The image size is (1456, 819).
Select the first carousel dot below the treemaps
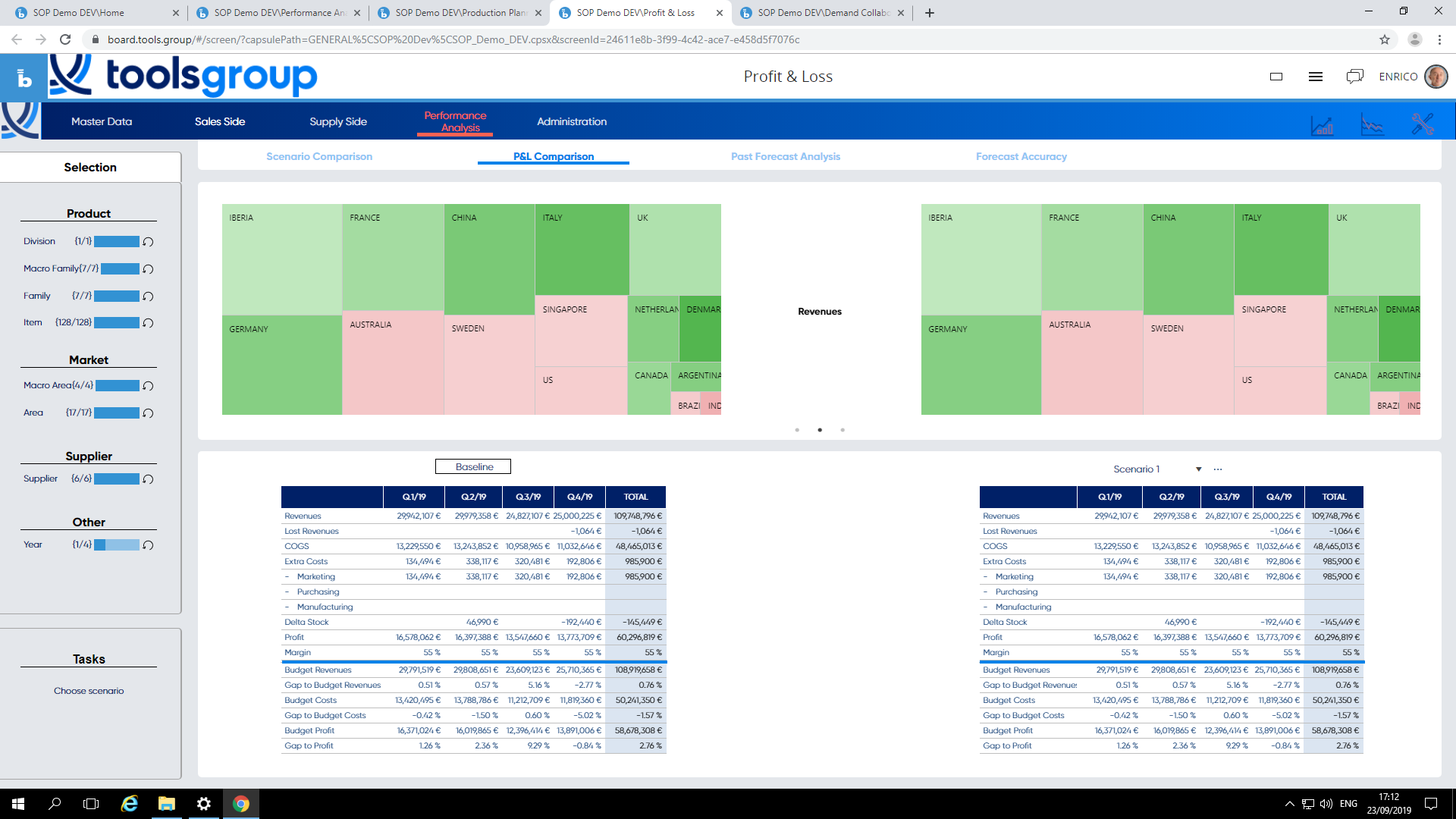pos(797,429)
